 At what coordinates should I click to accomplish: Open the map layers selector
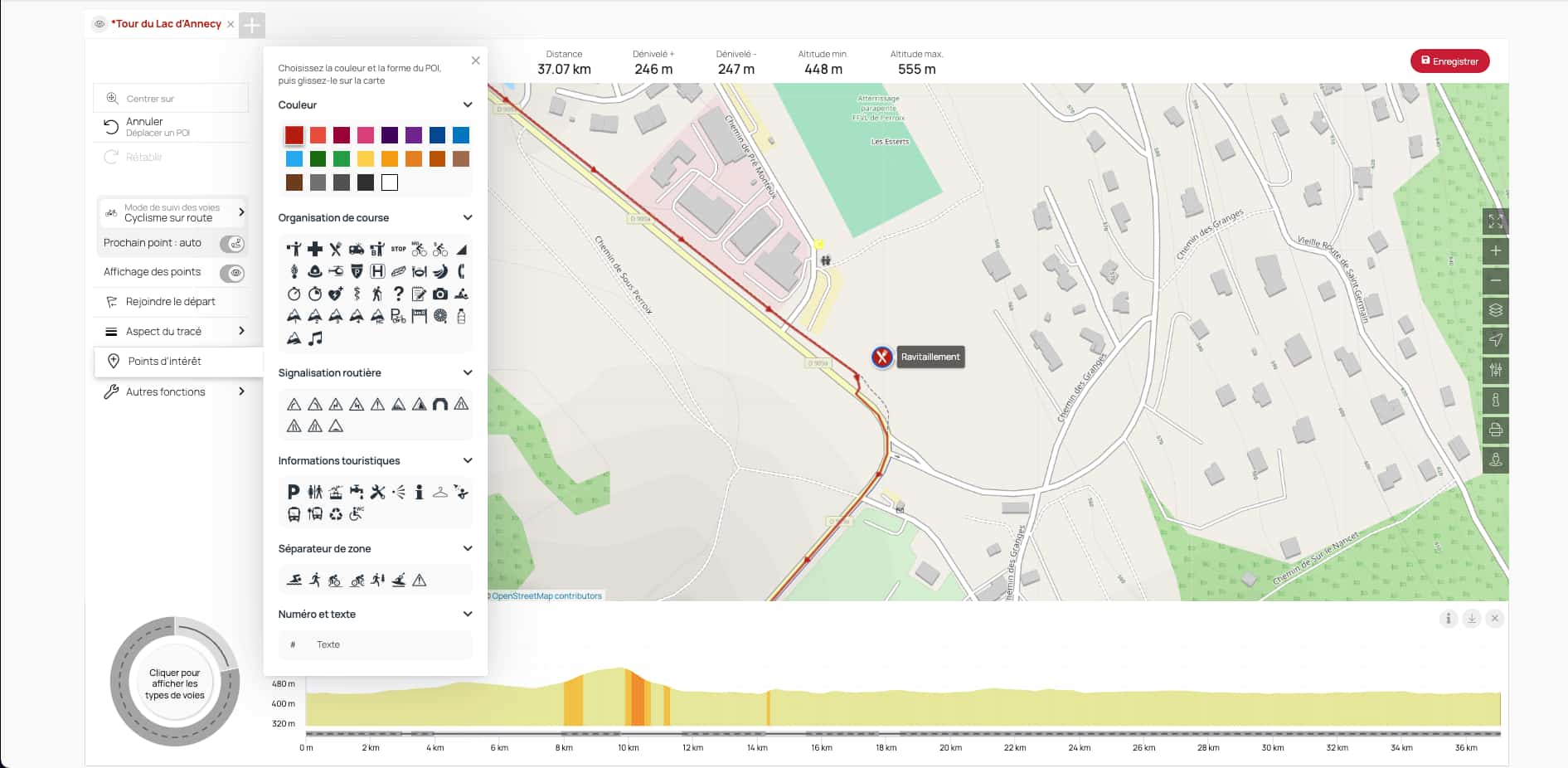point(1496,310)
